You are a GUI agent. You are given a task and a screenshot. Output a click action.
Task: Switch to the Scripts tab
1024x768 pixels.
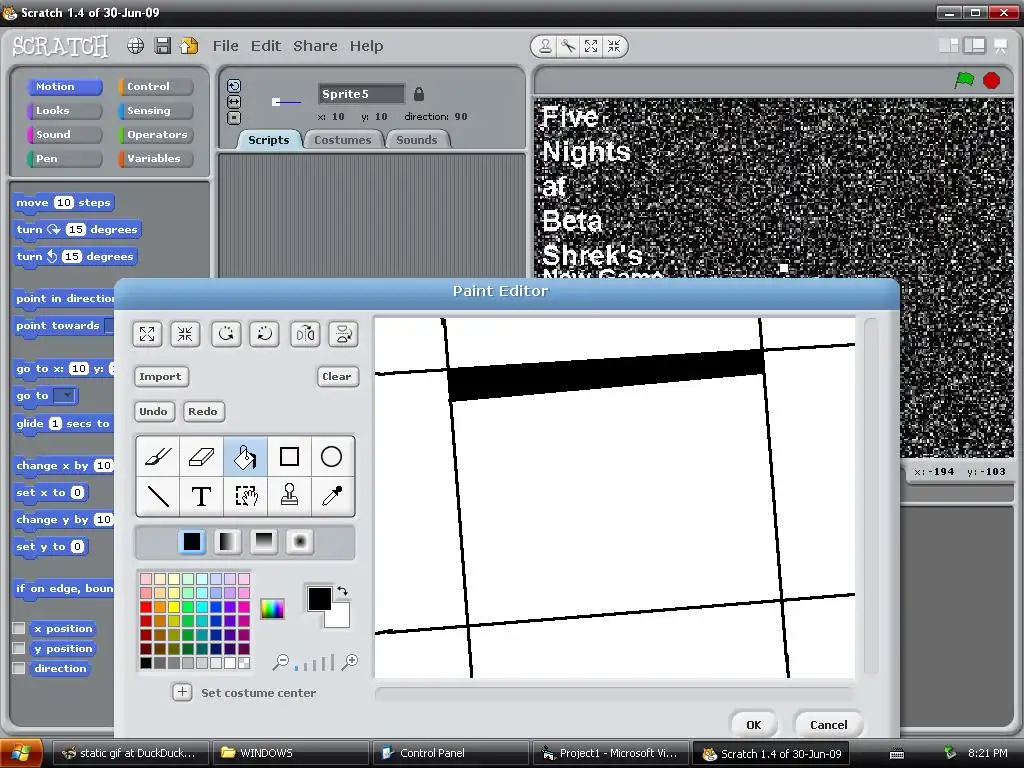coord(268,140)
